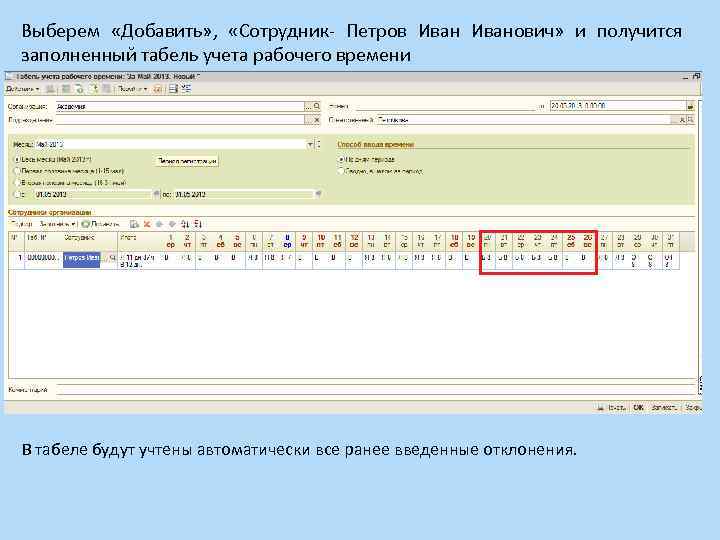Click the ellipsis select button in the Организация field
Viewport: 720px width, 540px height.
coord(308,106)
